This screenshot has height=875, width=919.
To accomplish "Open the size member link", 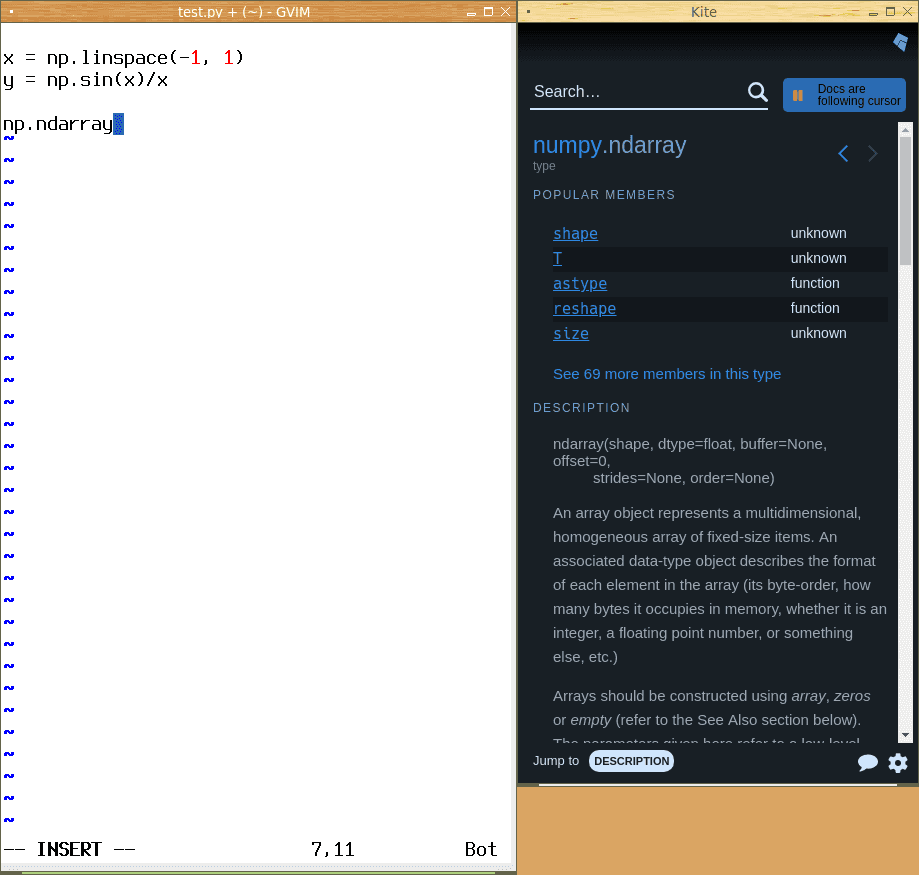I will [x=571, y=333].
